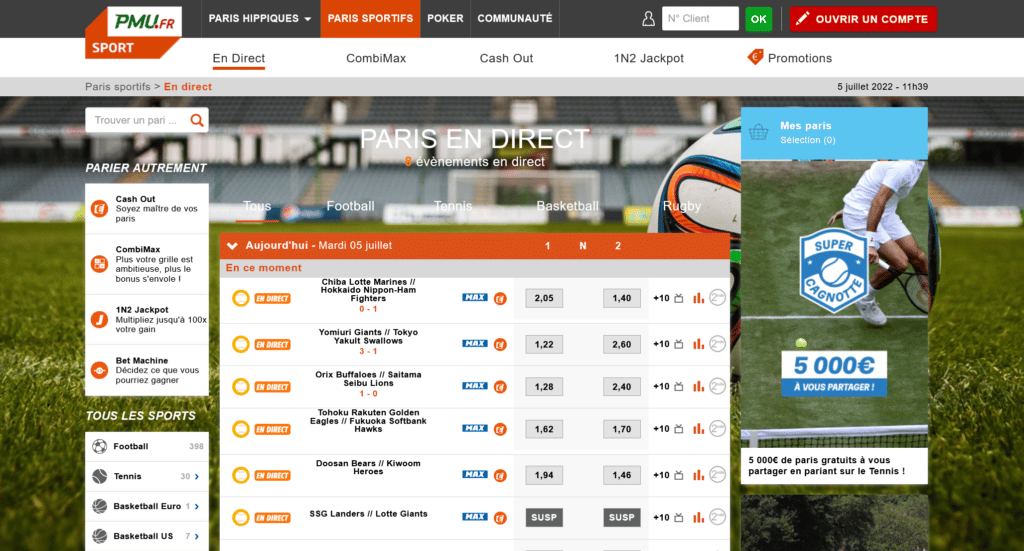This screenshot has height=551, width=1024.
Task: Click Ouvrir un compte button
Action: 863,19
